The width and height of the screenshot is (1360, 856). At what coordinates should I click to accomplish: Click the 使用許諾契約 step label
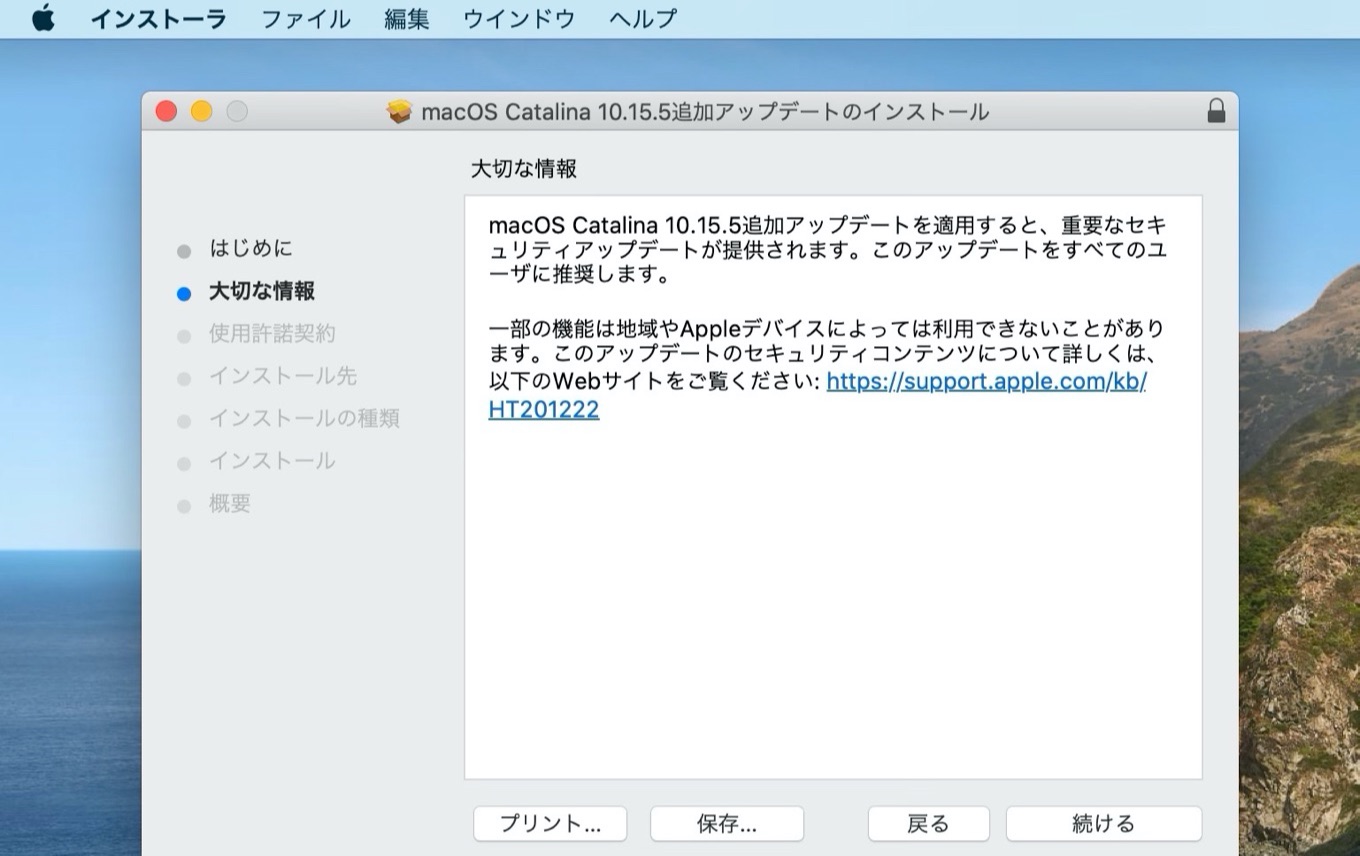[272, 333]
